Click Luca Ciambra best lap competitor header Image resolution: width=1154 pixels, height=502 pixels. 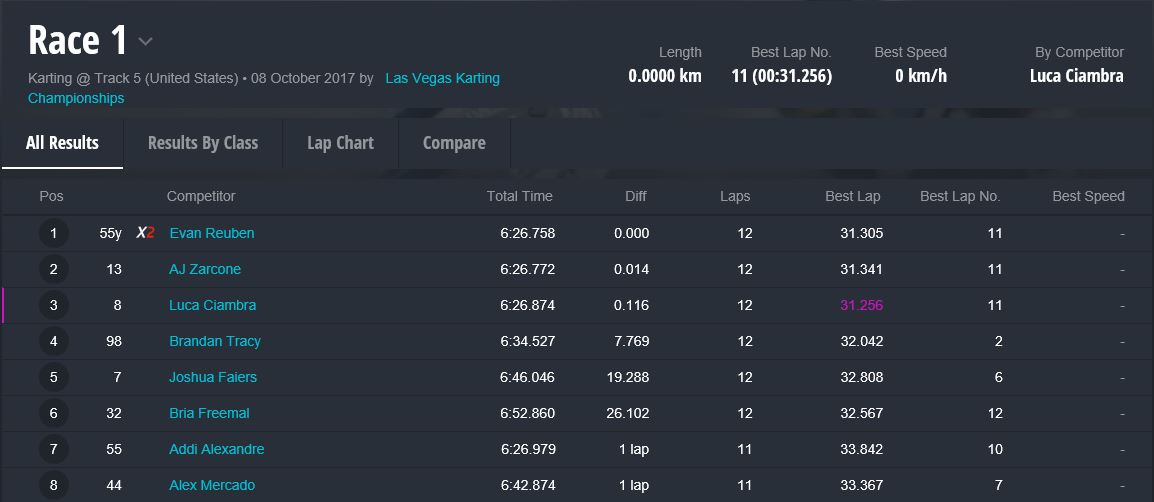(1076, 76)
